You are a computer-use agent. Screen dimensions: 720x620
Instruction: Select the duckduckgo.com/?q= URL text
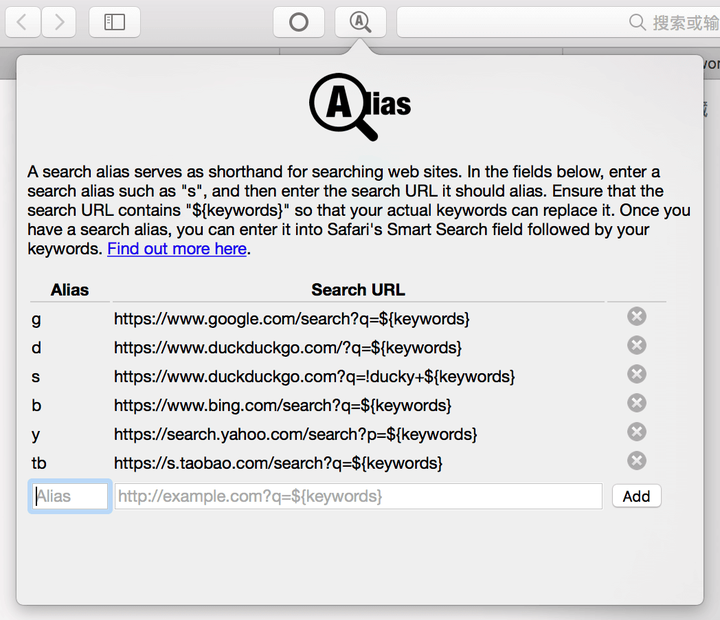(287, 348)
